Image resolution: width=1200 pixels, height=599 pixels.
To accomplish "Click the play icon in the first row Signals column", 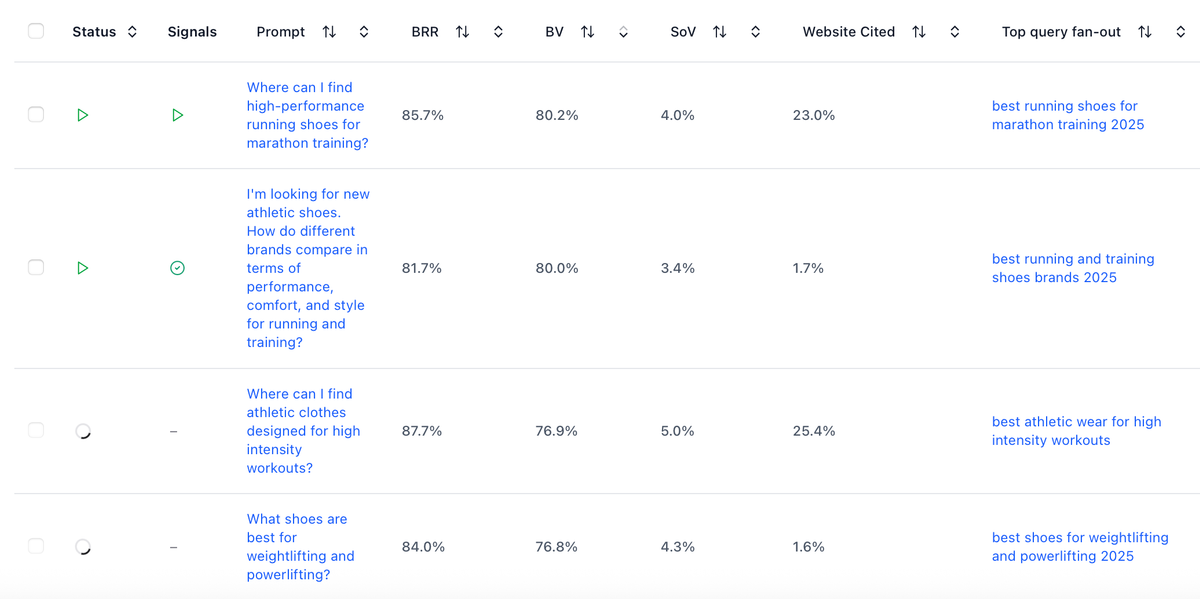I will coord(178,114).
